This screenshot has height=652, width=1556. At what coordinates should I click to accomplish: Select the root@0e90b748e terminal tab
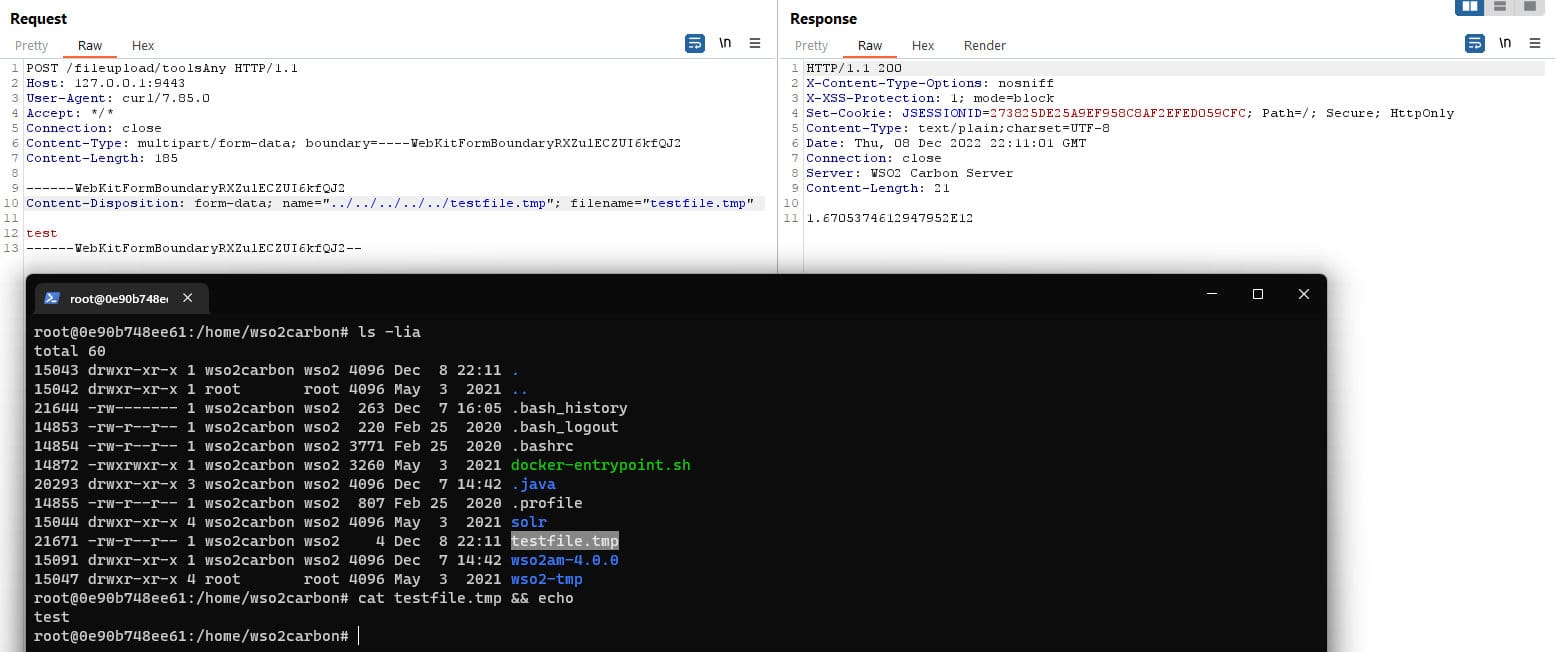click(x=121, y=298)
